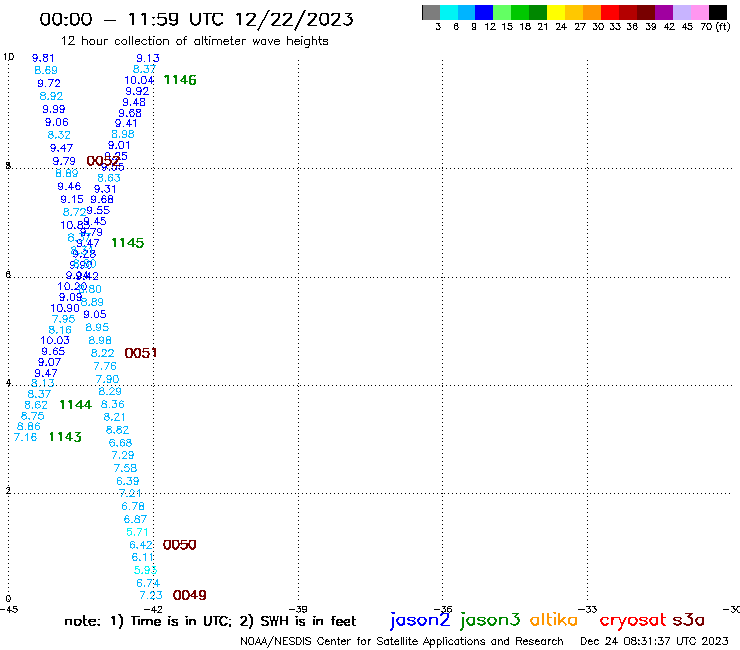This screenshot has width=740, height=650.
Task: Click the wave height value 7.16
Action: [25, 437]
